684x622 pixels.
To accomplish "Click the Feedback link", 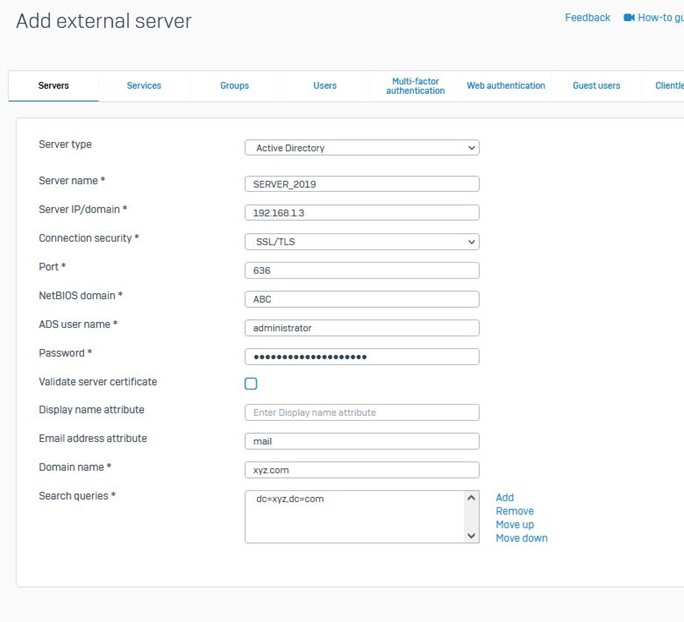I will click(587, 18).
